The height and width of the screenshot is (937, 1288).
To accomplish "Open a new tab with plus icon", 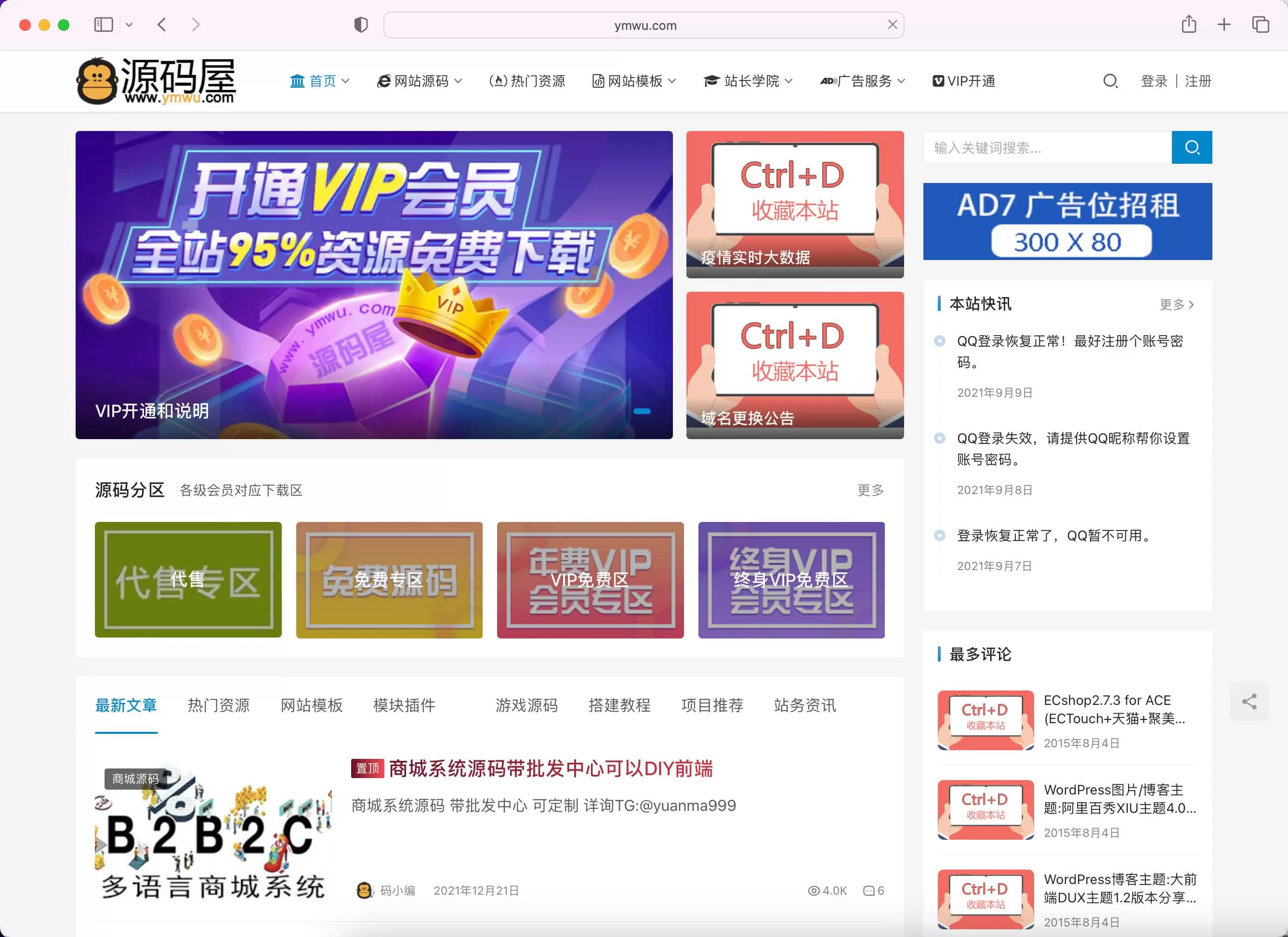I will pyautogui.click(x=1224, y=25).
